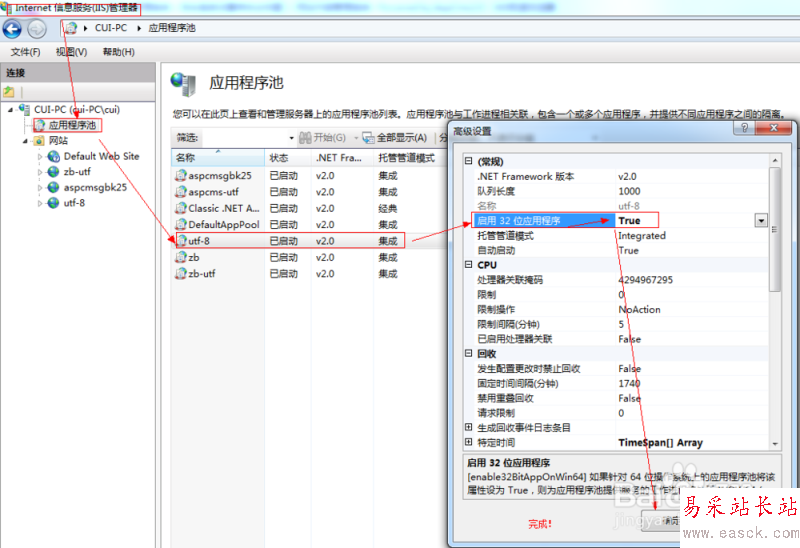Click 全部显示(A) show all icon

pos(368,137)
